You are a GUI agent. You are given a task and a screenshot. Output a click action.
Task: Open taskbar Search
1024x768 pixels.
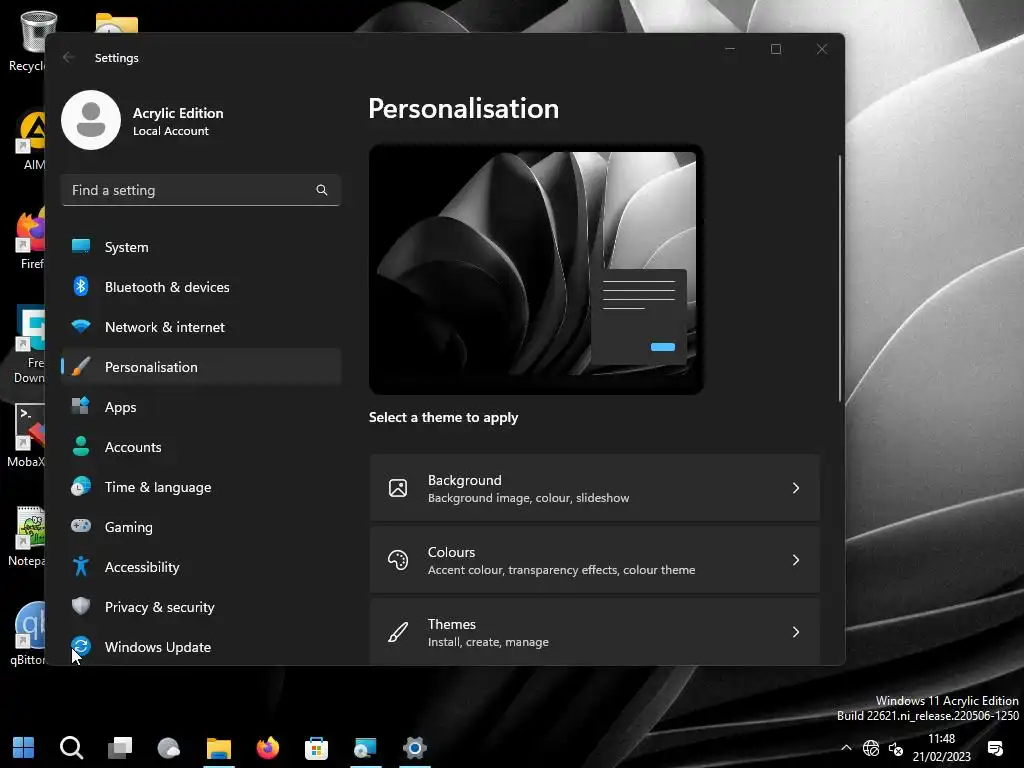pyautogui.click(x=71, y=747)
